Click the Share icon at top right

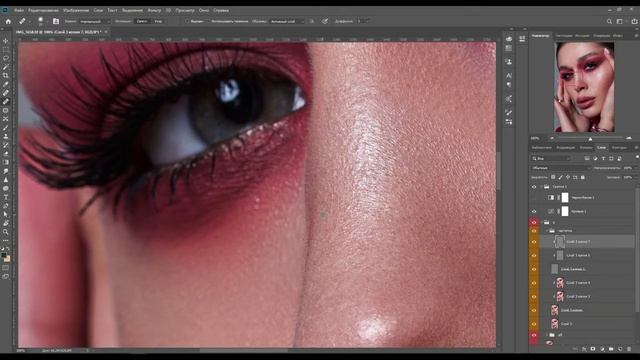634,21
